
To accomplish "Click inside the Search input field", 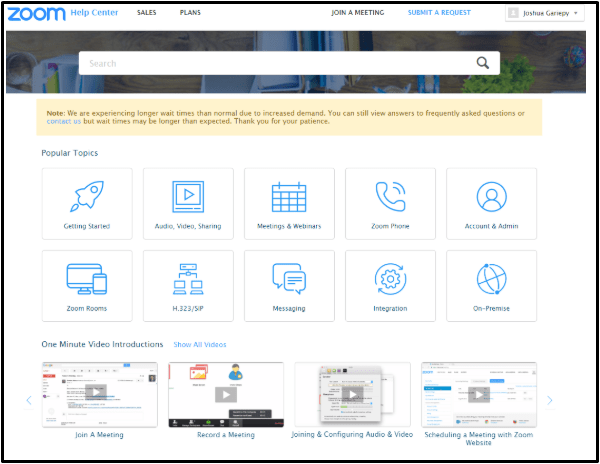I will [x=270, y=63].
